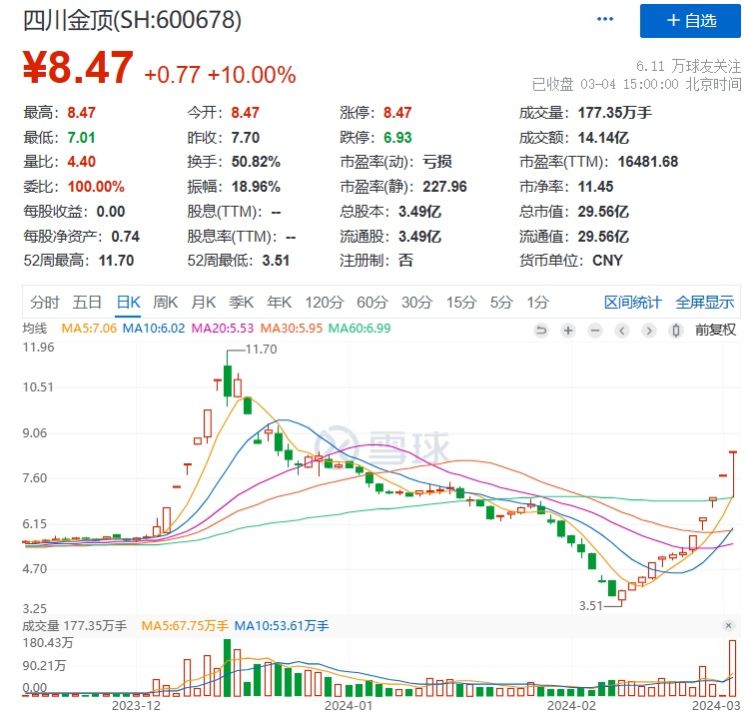Click the 振幅 18.96% value

255,187
